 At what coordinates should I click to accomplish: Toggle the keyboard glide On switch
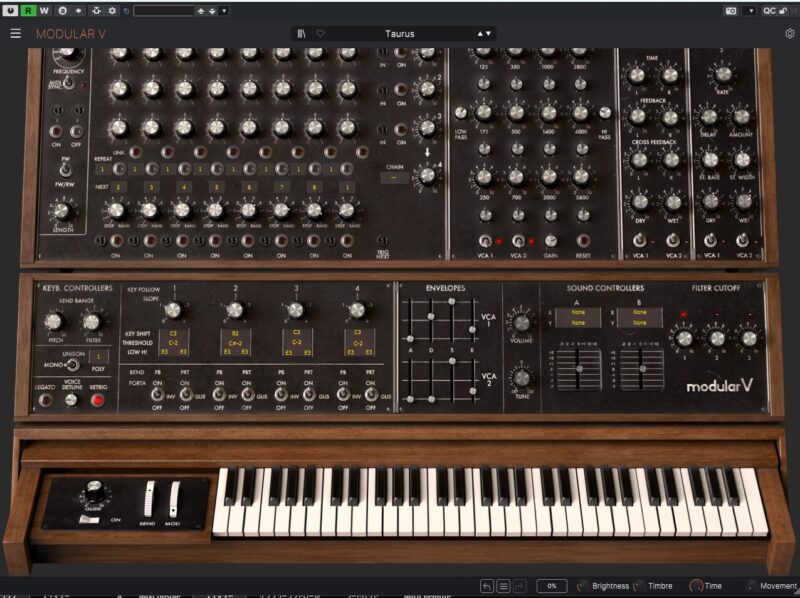[x=90, y=519]
